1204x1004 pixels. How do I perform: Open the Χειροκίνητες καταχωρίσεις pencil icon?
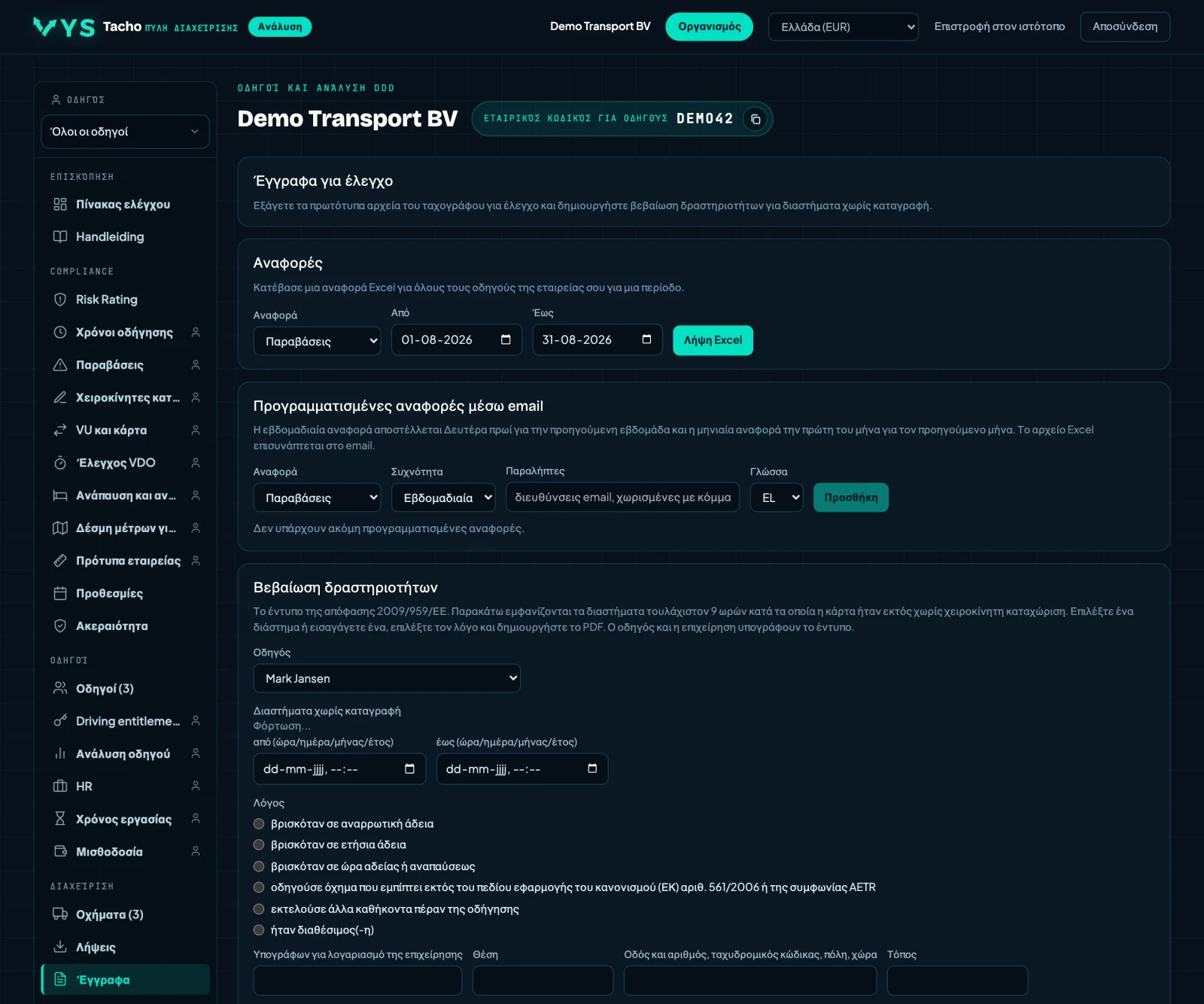tap(60, 397)
